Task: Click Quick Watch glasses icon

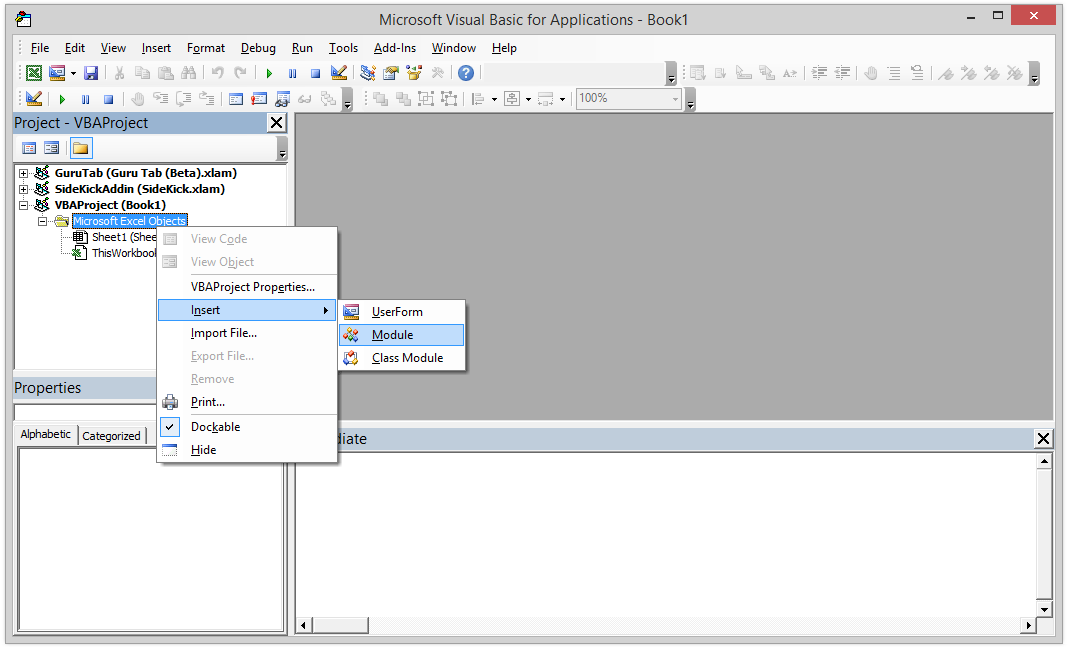Action: tap(305, 99)
